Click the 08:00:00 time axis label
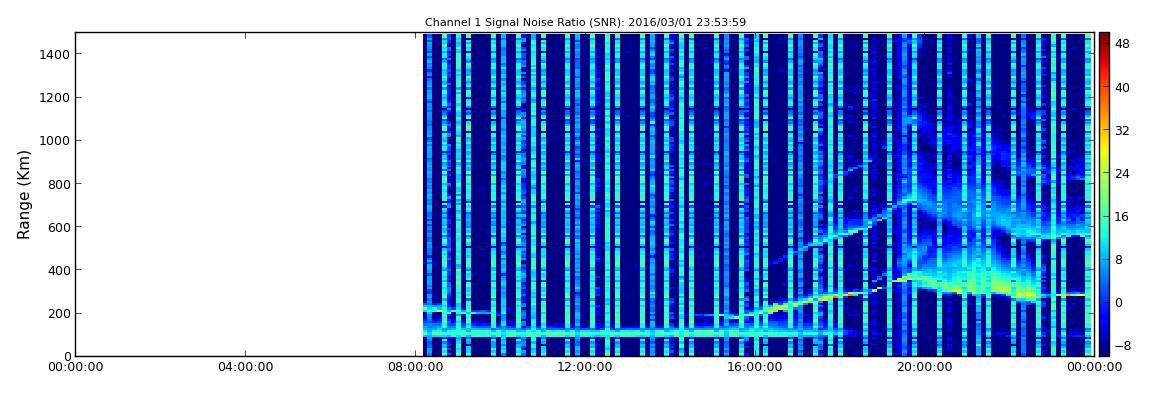This screenshot has width=1150, height=407. [414, 367]
